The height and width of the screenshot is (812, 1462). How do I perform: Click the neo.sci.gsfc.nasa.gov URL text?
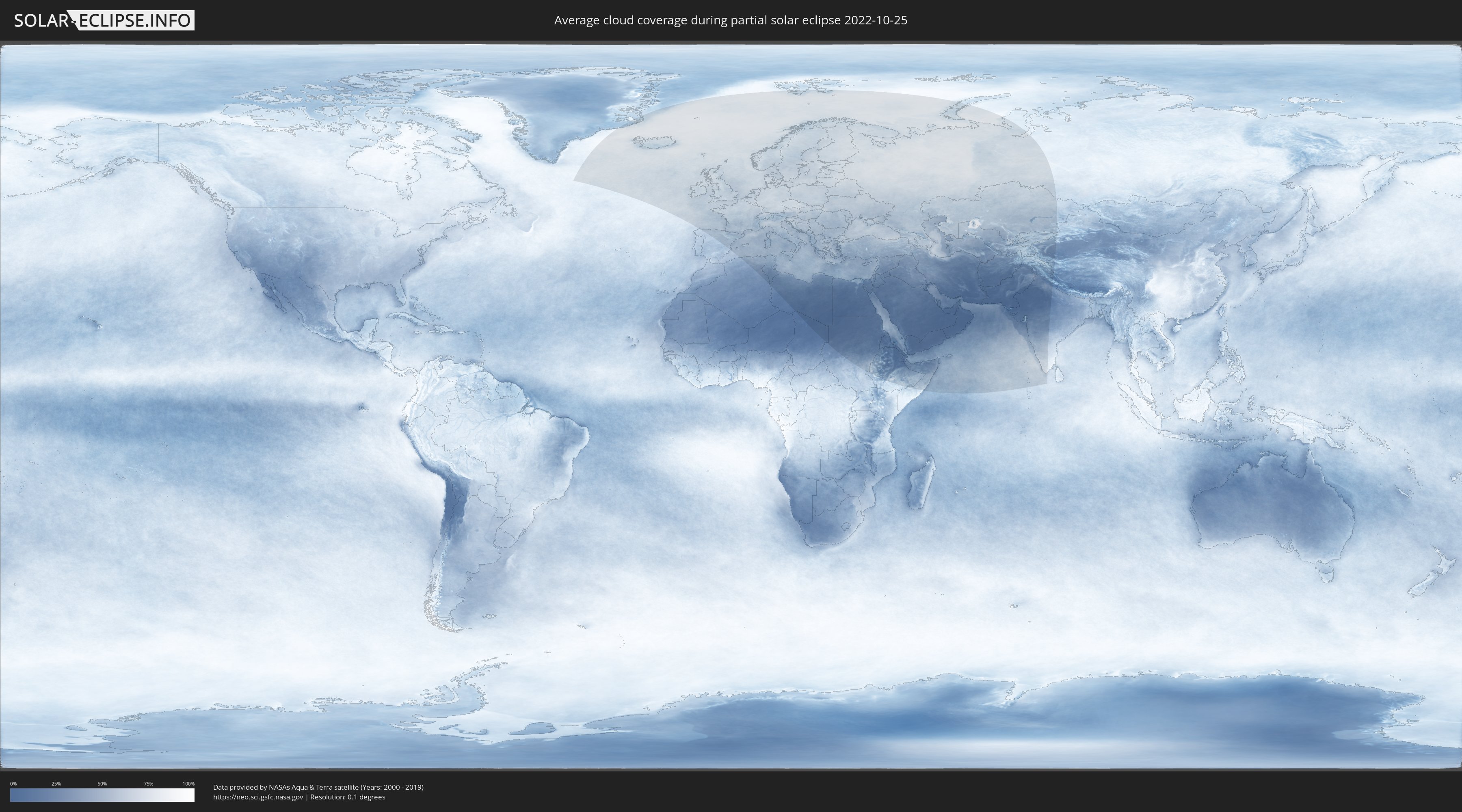tap(258, 797)
